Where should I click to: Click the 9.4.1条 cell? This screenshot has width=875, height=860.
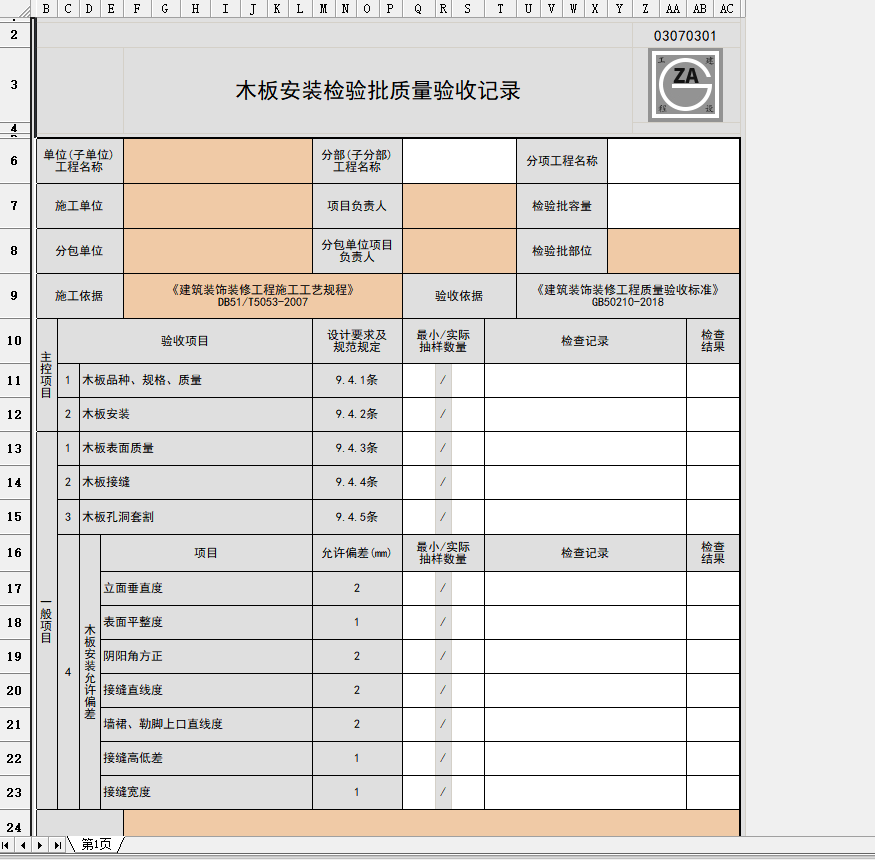coord(357,380)
